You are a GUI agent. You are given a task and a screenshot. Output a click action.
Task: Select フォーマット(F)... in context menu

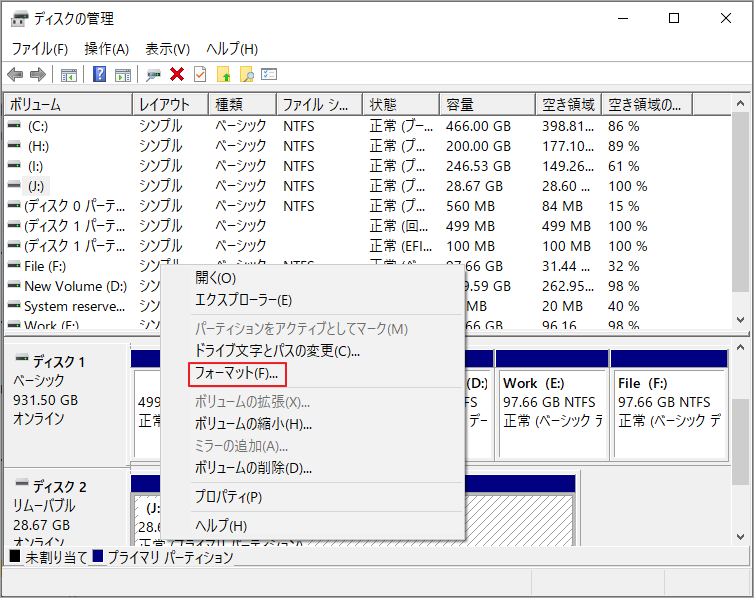237,374
